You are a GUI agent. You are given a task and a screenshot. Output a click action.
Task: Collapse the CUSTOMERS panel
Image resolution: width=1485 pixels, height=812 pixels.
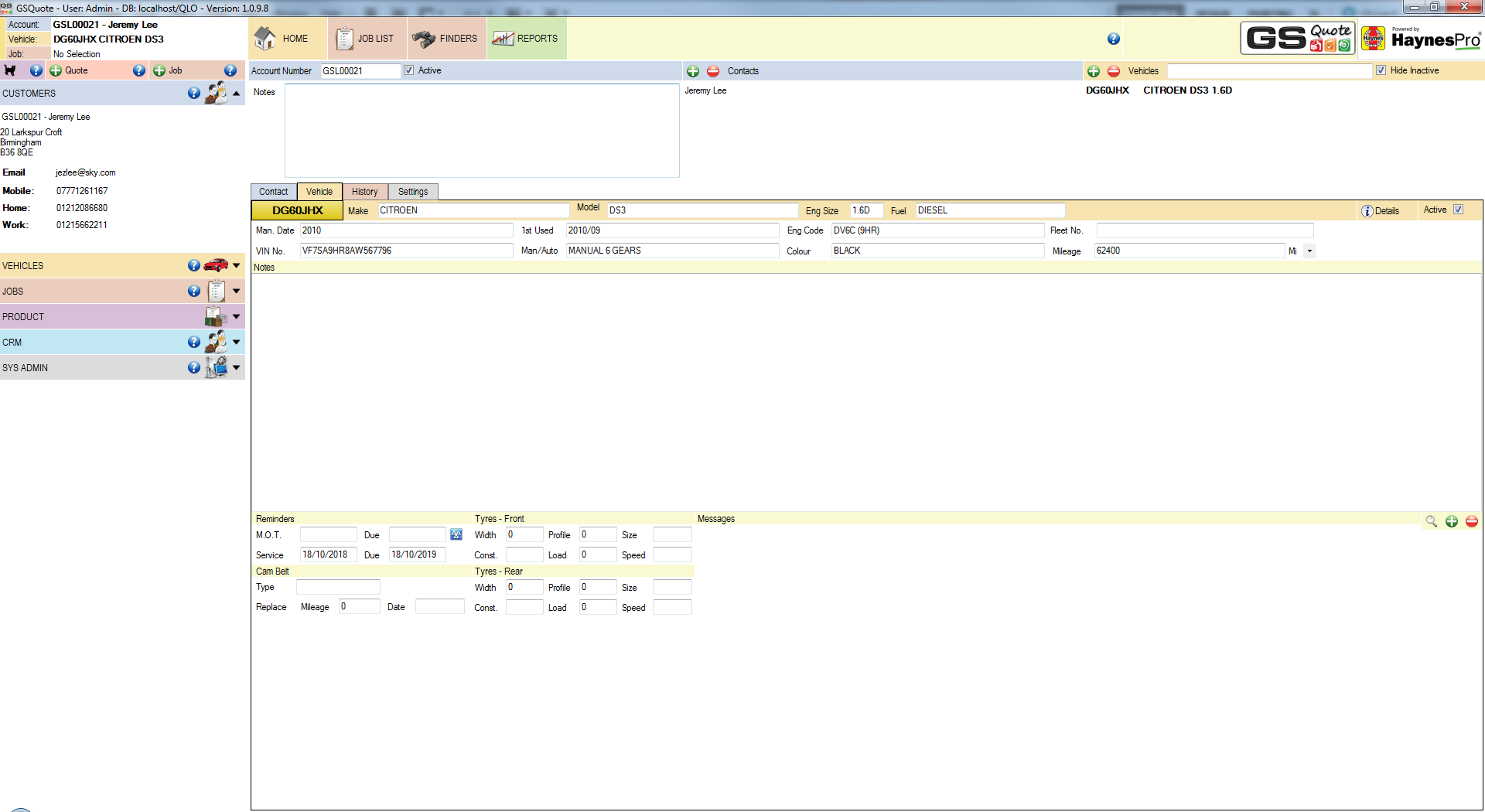tap(237, 94)
